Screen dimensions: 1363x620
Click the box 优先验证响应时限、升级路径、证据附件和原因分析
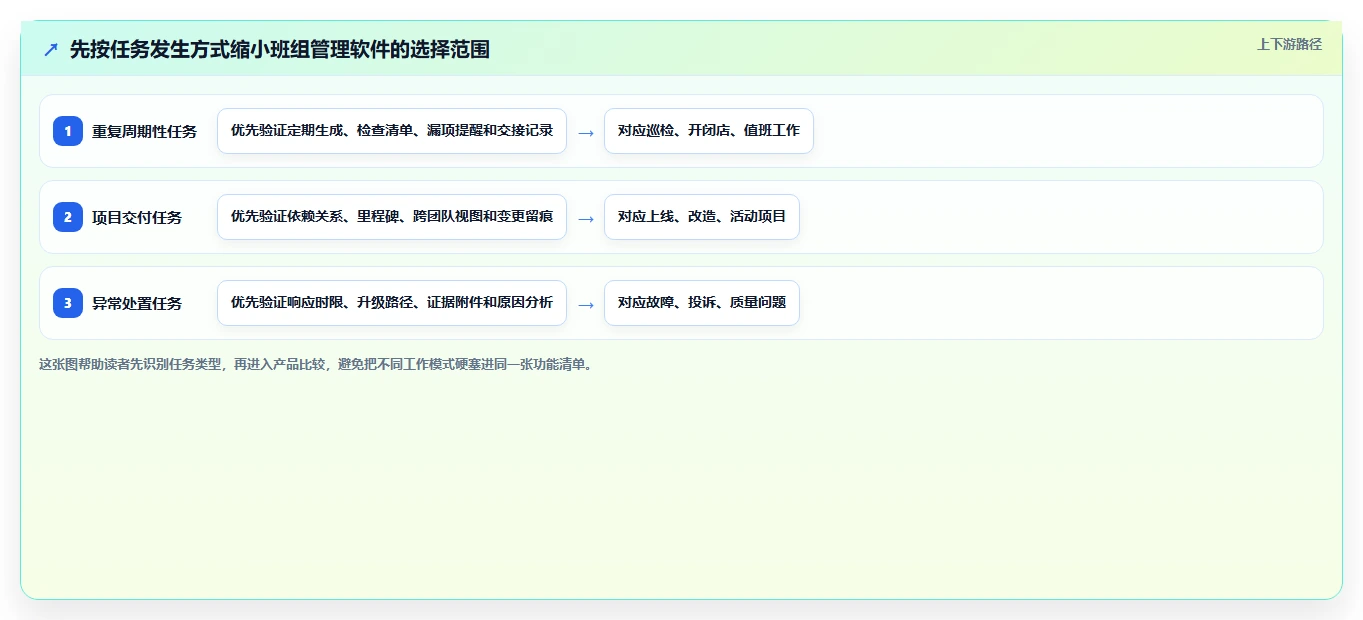[392, 303]
